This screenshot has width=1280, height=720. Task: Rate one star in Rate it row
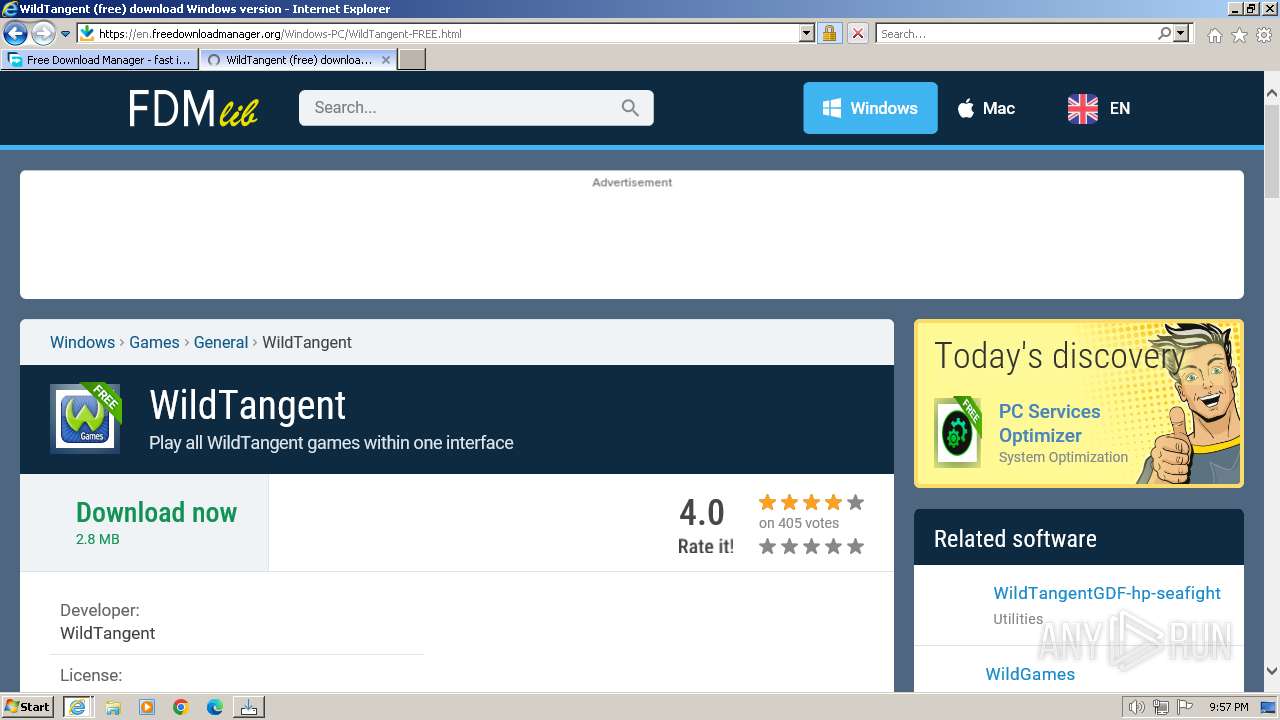point(767,546)
